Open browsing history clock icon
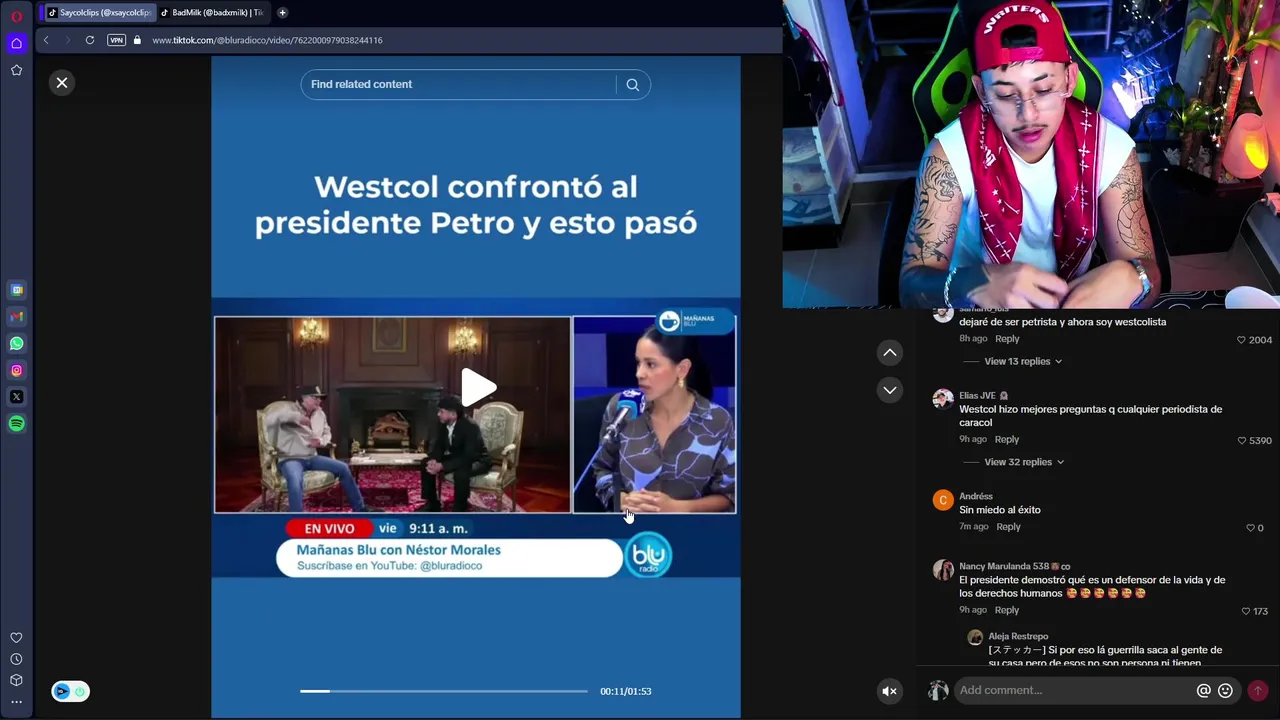The width and height of the screenshot is (1280, 720). pos(16,659)
